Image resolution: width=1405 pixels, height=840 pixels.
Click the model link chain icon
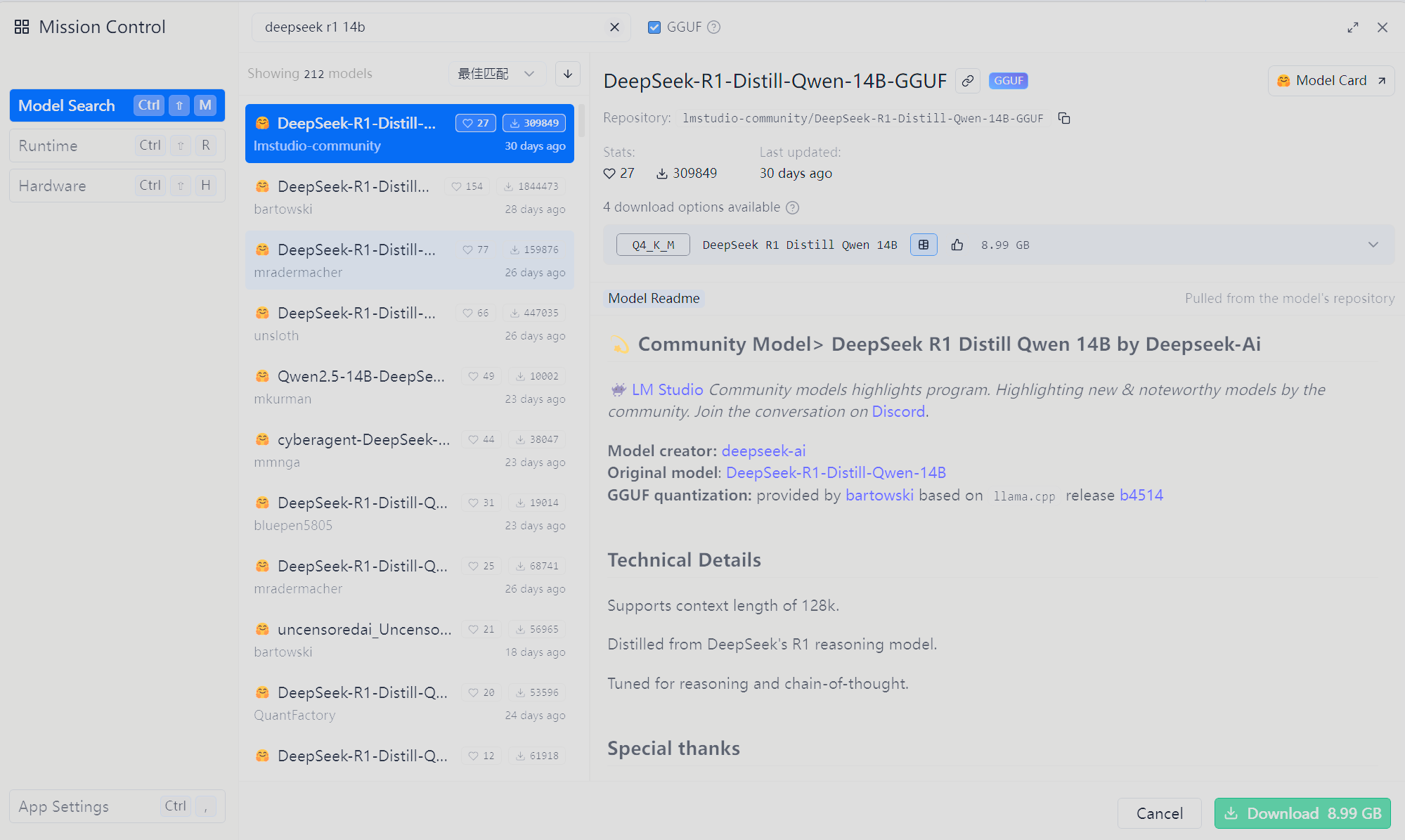pyautogui.click(x=968, y=81)
